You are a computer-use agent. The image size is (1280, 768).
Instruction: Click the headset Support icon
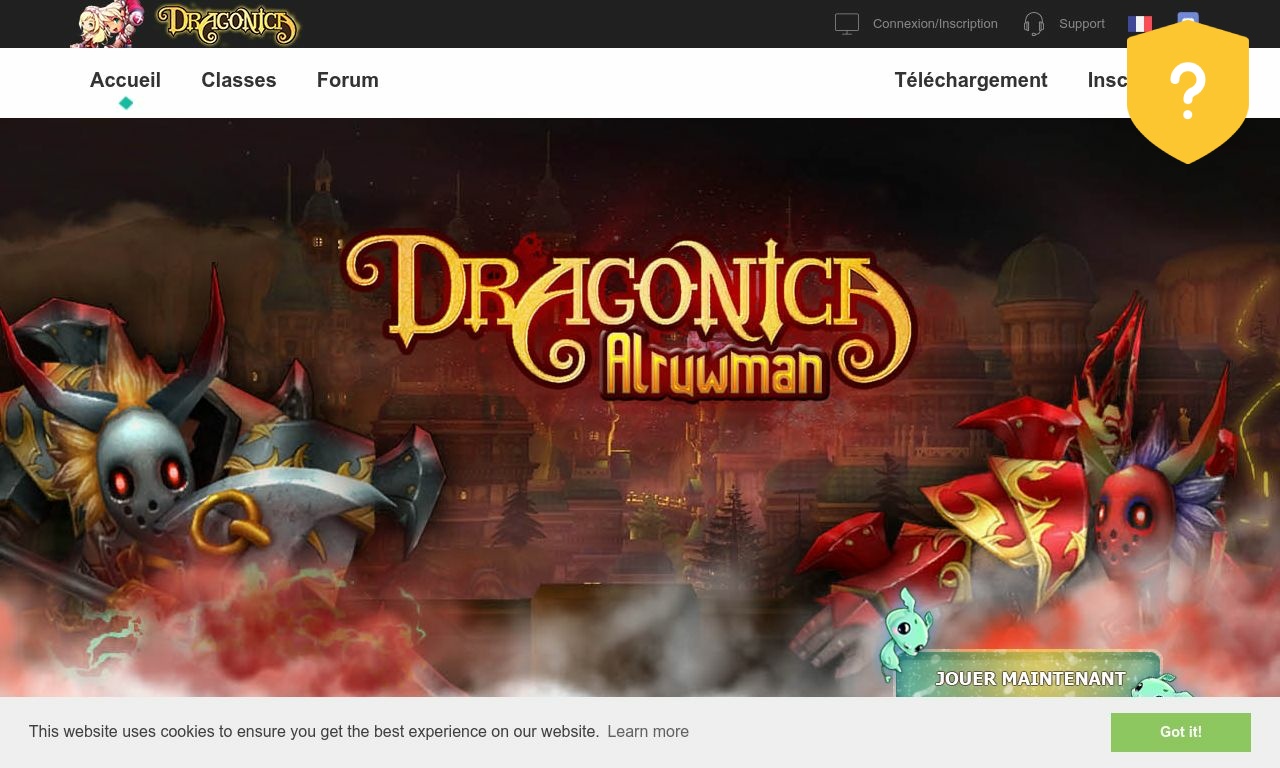tap(1034, 24)
